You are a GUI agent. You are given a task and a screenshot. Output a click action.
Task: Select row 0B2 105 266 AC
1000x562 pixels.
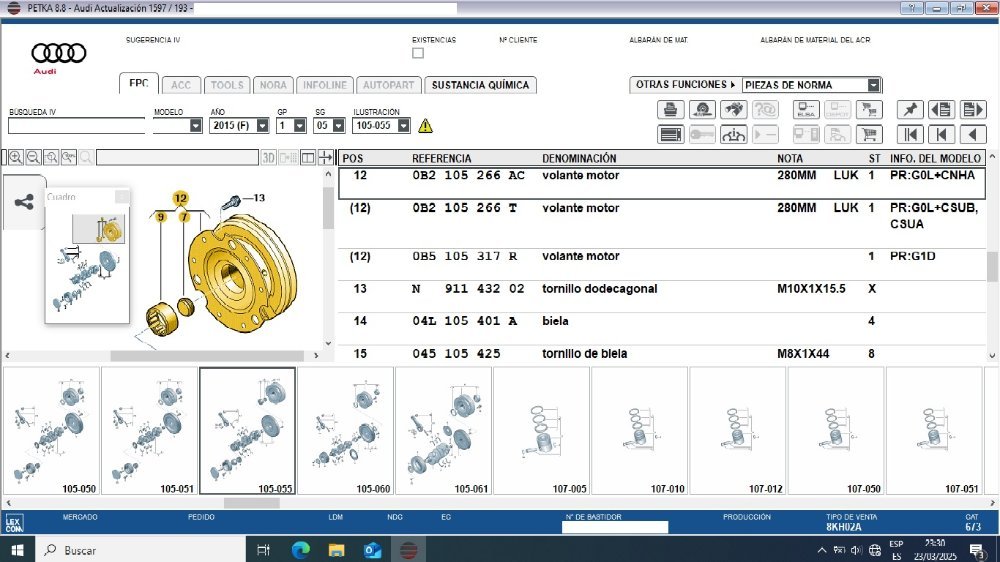662,184
